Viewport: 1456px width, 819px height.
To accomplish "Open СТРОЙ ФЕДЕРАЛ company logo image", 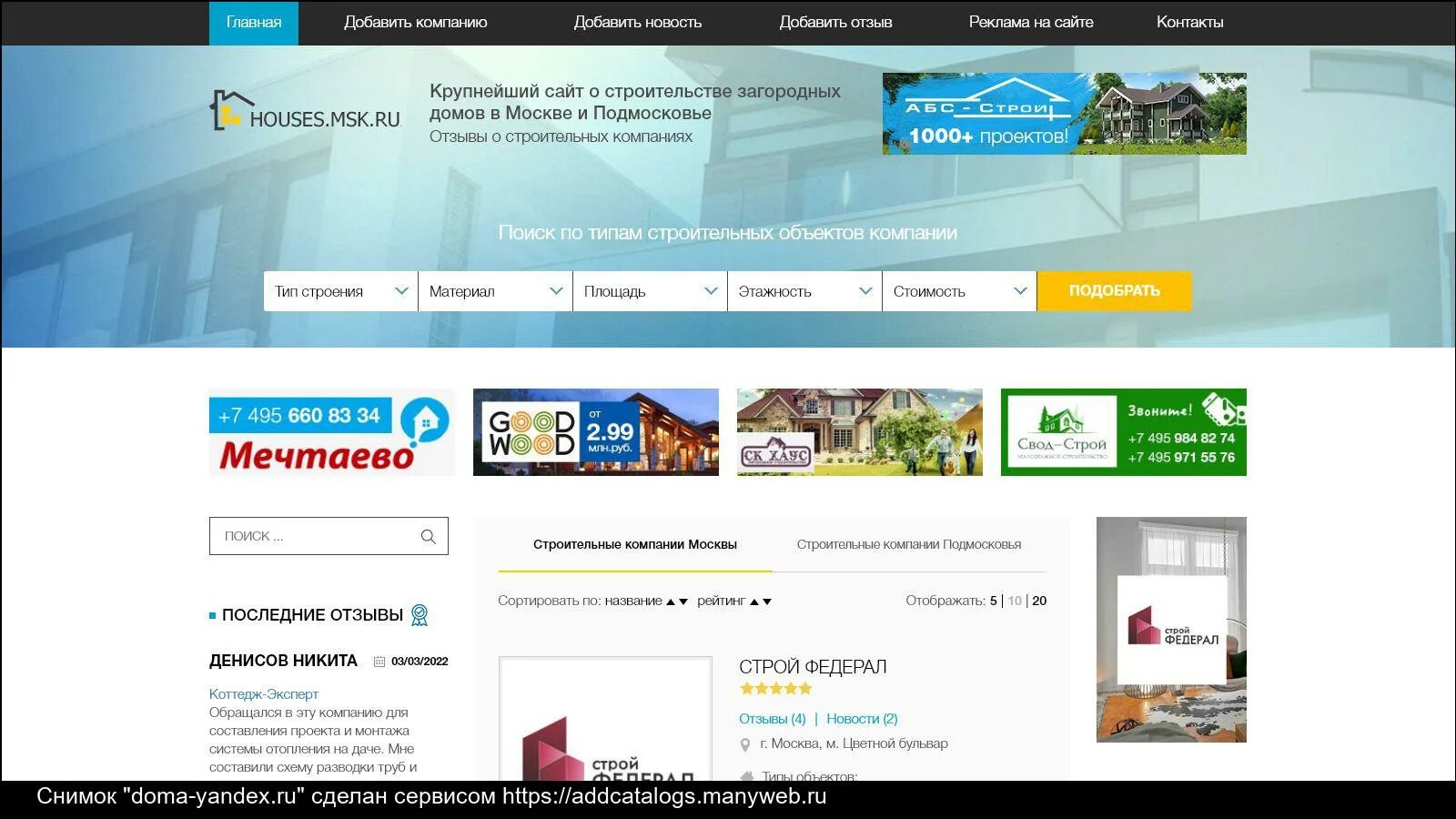I will tap(606, 719).
